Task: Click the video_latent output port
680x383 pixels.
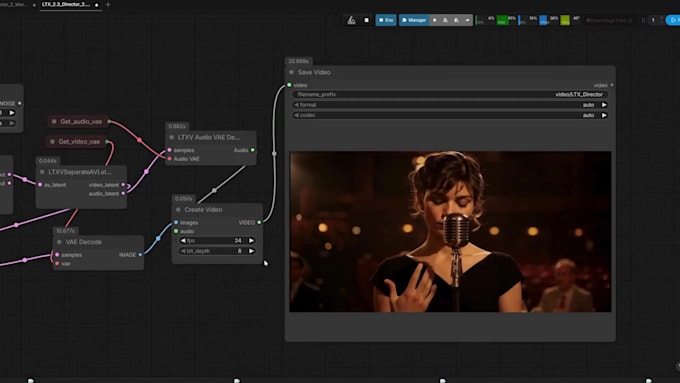Action: point(124,185)
